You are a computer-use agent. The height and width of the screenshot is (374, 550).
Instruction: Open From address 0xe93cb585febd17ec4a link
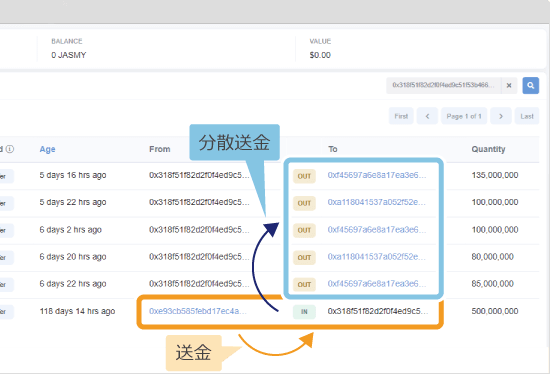[198, 311]
